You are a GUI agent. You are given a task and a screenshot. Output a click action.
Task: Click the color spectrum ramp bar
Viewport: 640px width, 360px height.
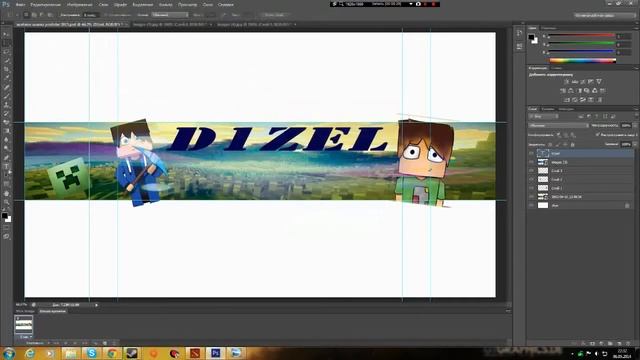pos(582,60)
